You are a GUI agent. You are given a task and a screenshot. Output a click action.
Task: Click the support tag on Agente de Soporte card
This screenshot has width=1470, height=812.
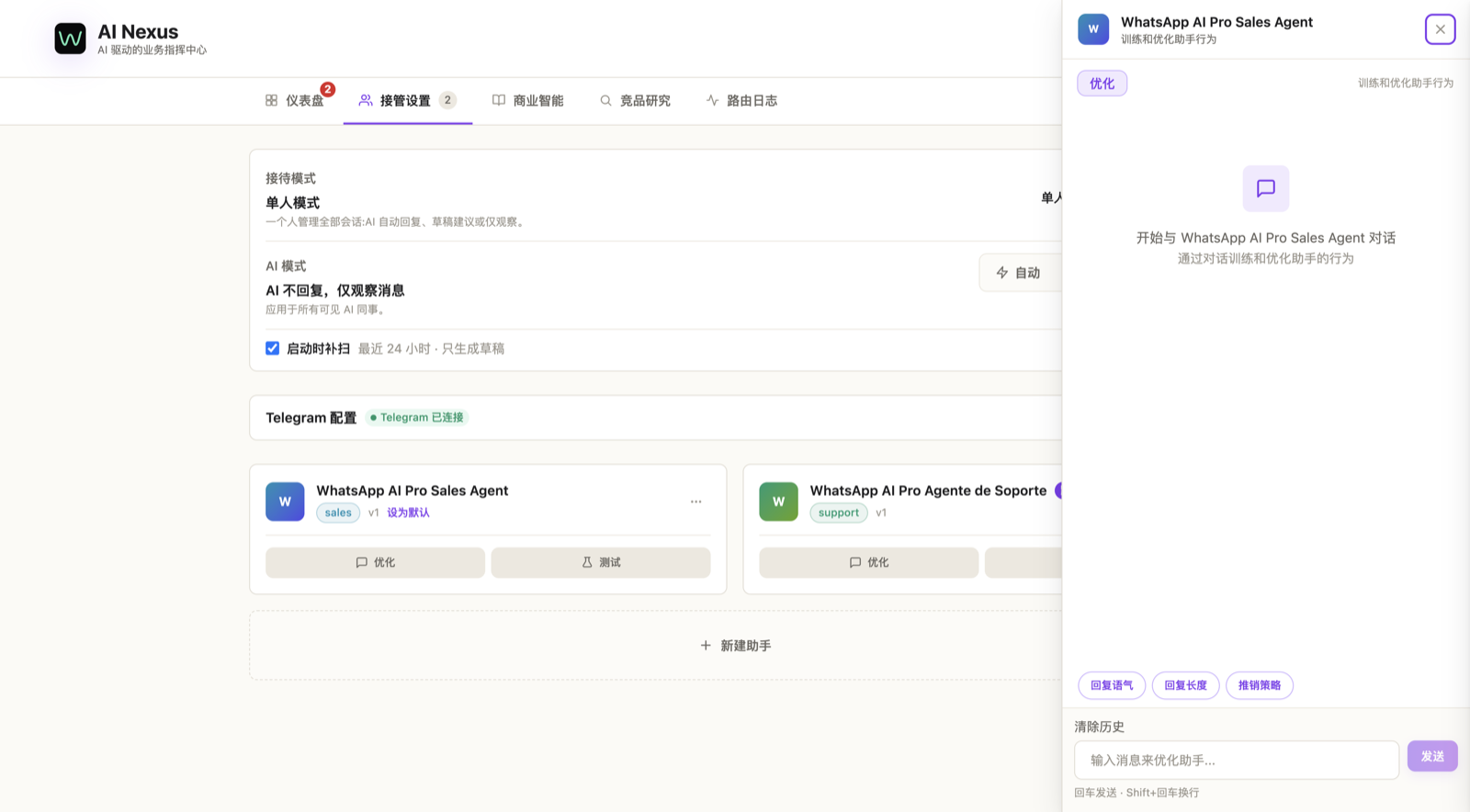point(838,513)
